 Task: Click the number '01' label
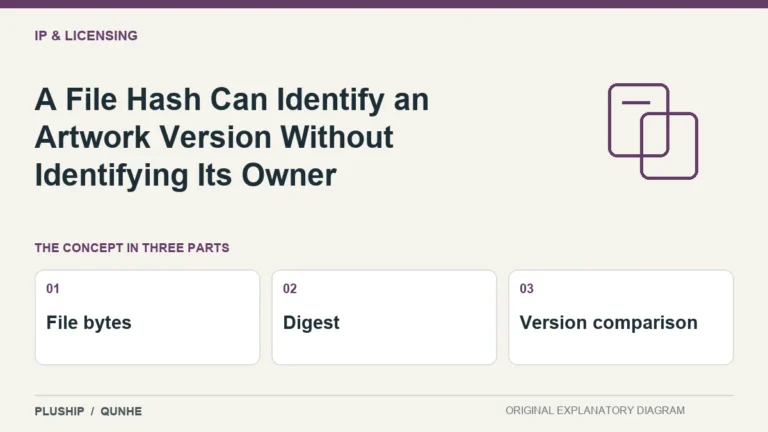53,288
